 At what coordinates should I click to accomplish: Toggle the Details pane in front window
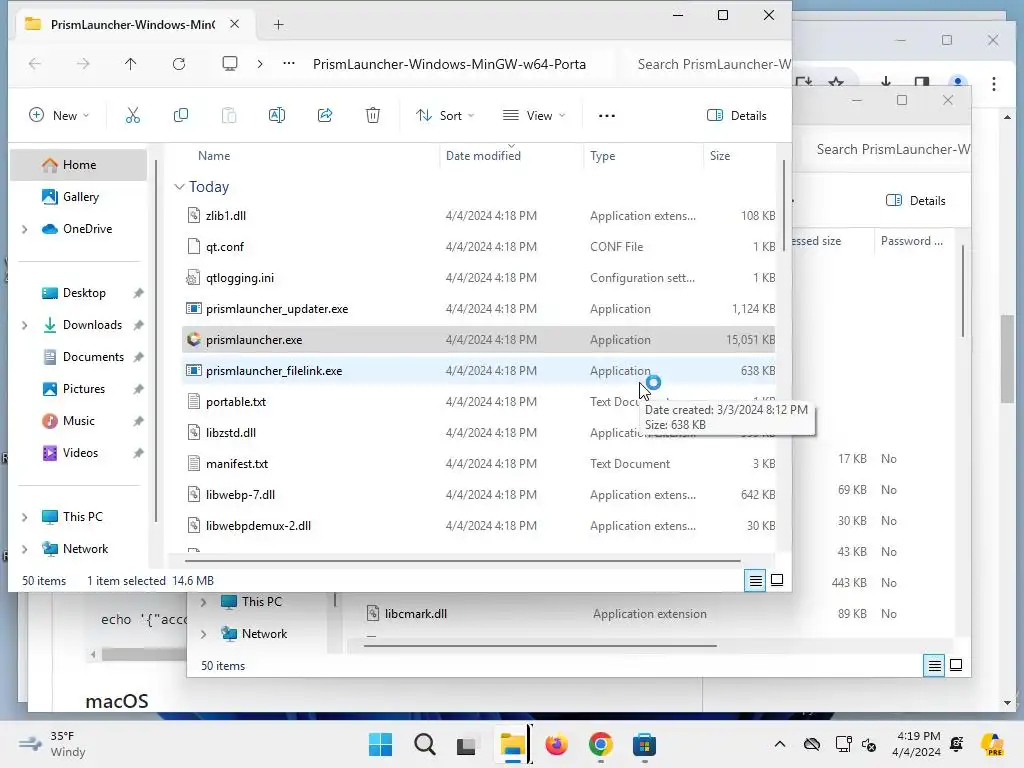click(x=737, y=116)
